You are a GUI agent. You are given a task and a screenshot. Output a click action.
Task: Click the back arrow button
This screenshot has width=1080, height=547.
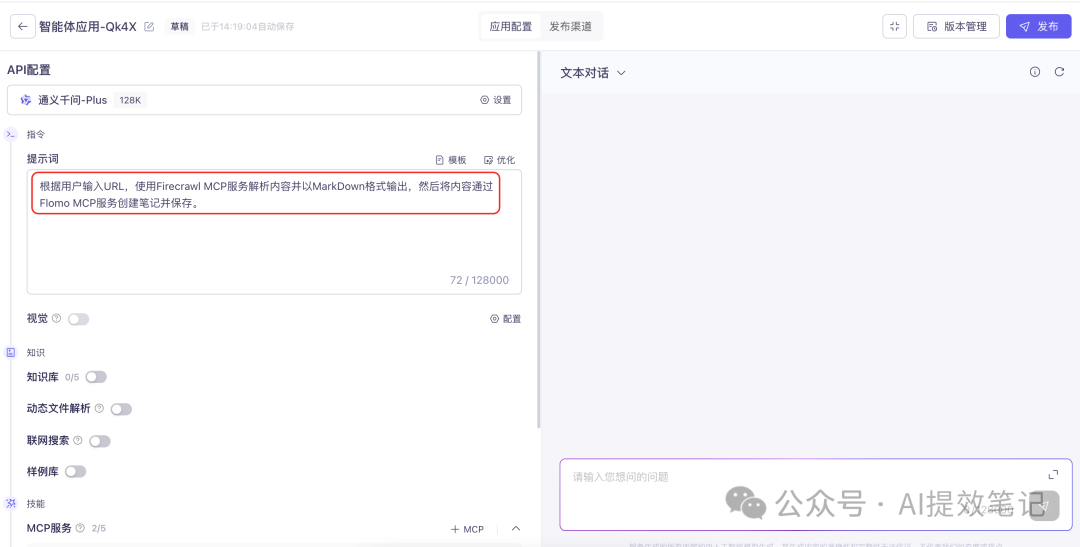point(23,27)
